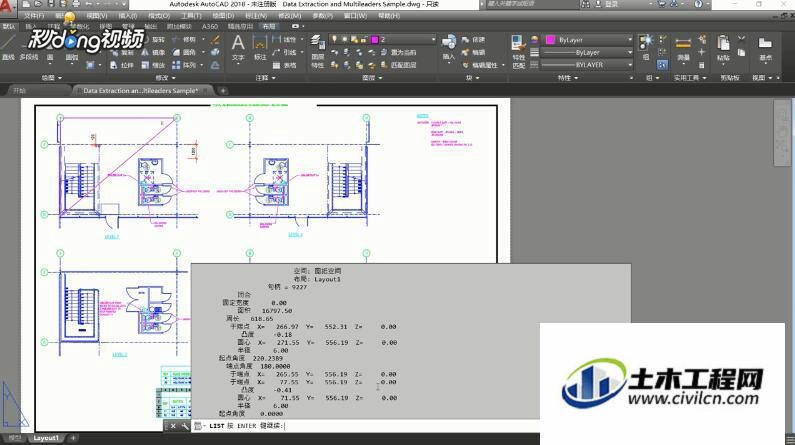Click the Trim (修剪) tool

[184, 39]
